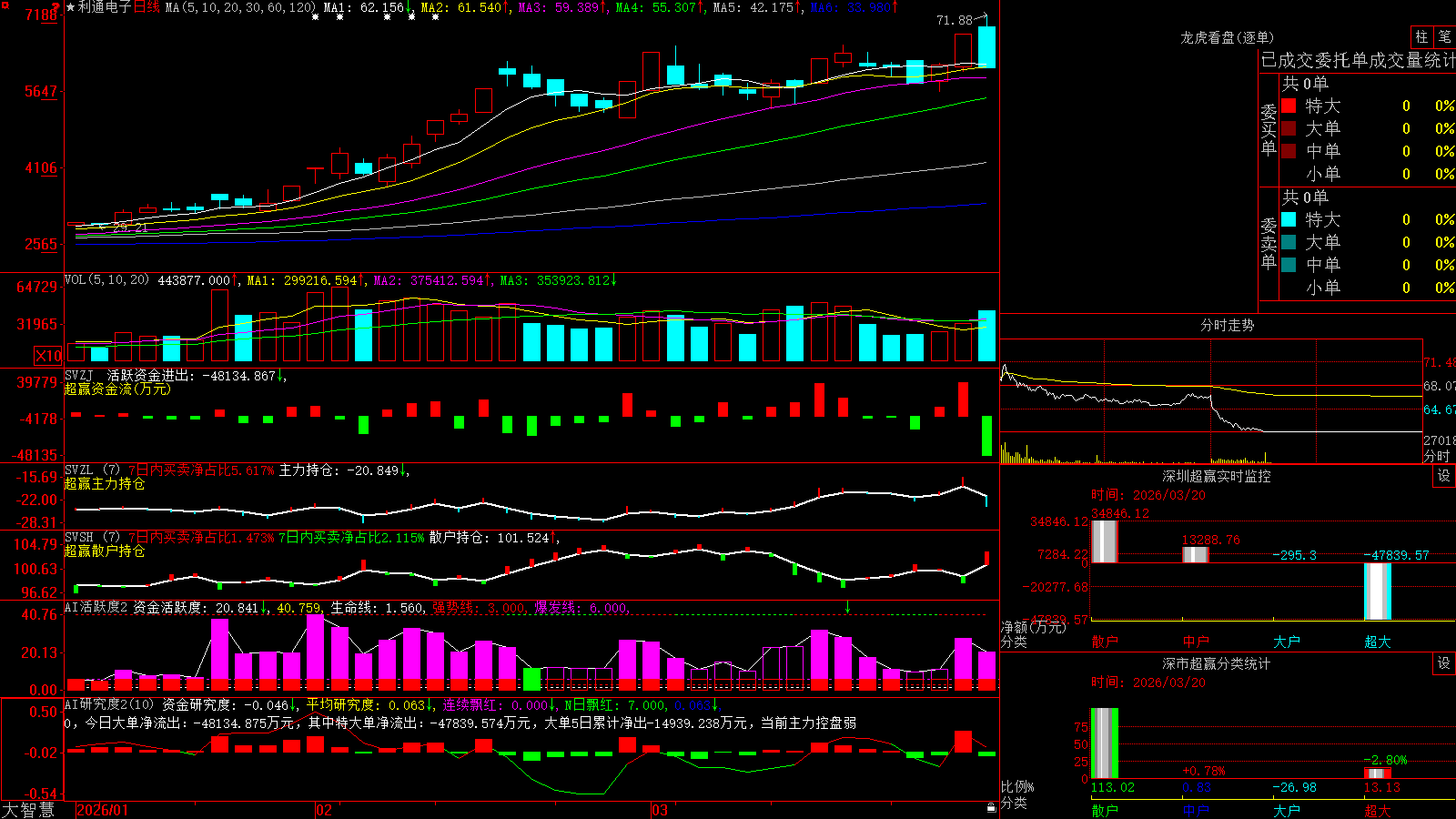The width and height of the screenshot is (1456, 819).
Task: Click the SVSH indicator name
Action: click(79, 538)
